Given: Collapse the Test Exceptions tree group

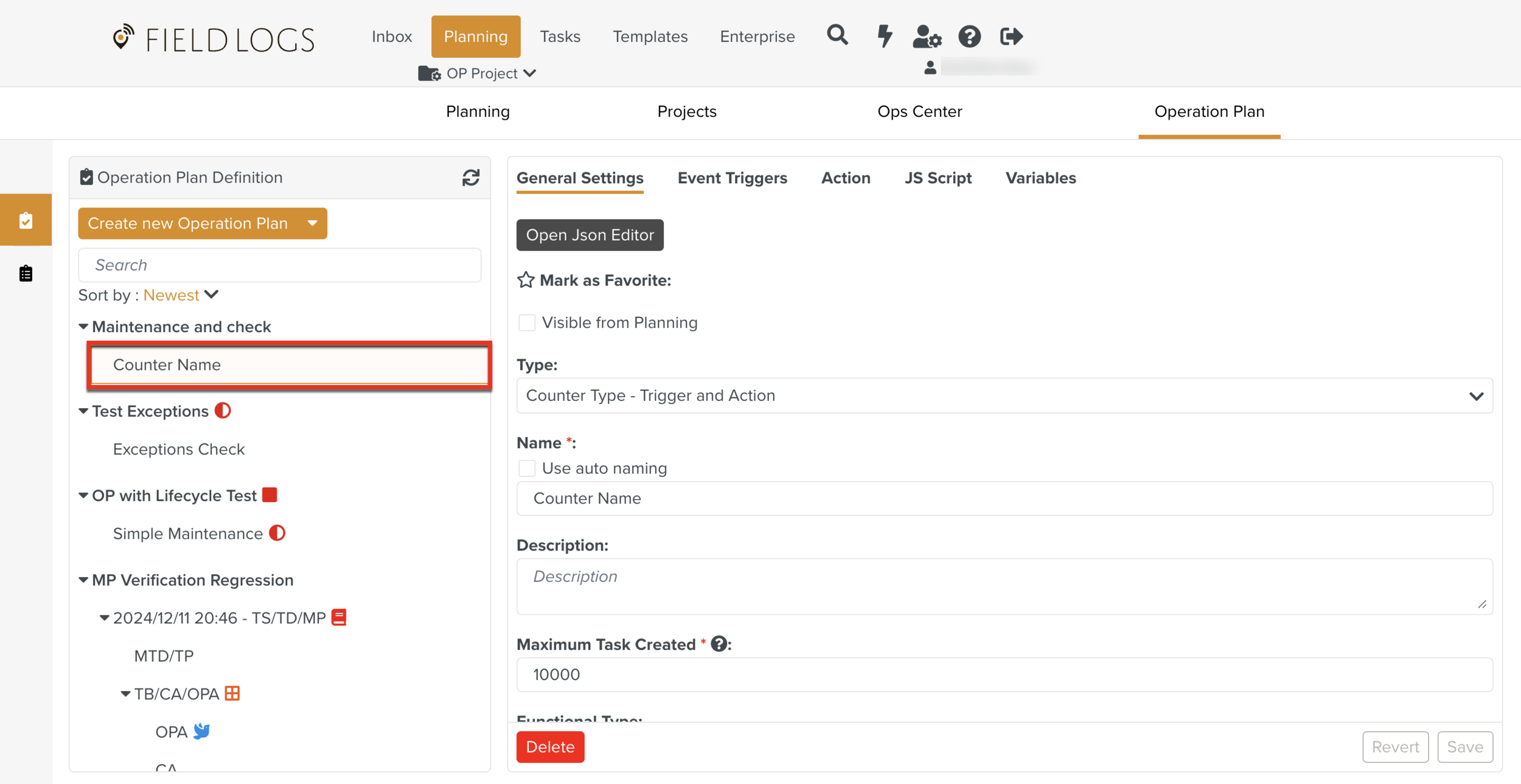Looking at the screenshot, I should point(84,411).
